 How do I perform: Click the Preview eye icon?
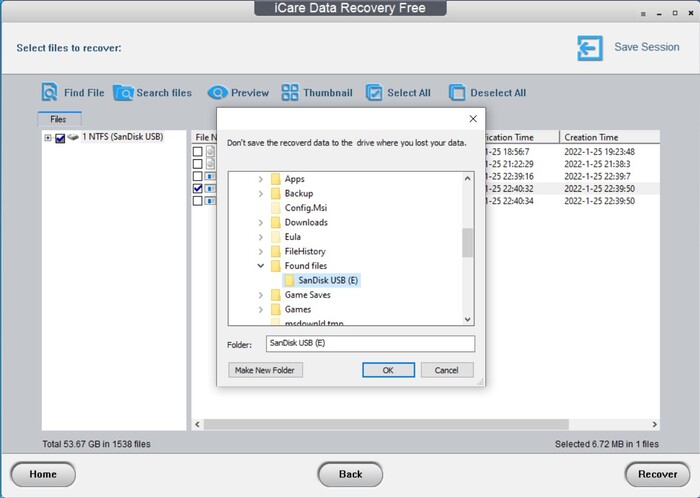tap(217, 92)
